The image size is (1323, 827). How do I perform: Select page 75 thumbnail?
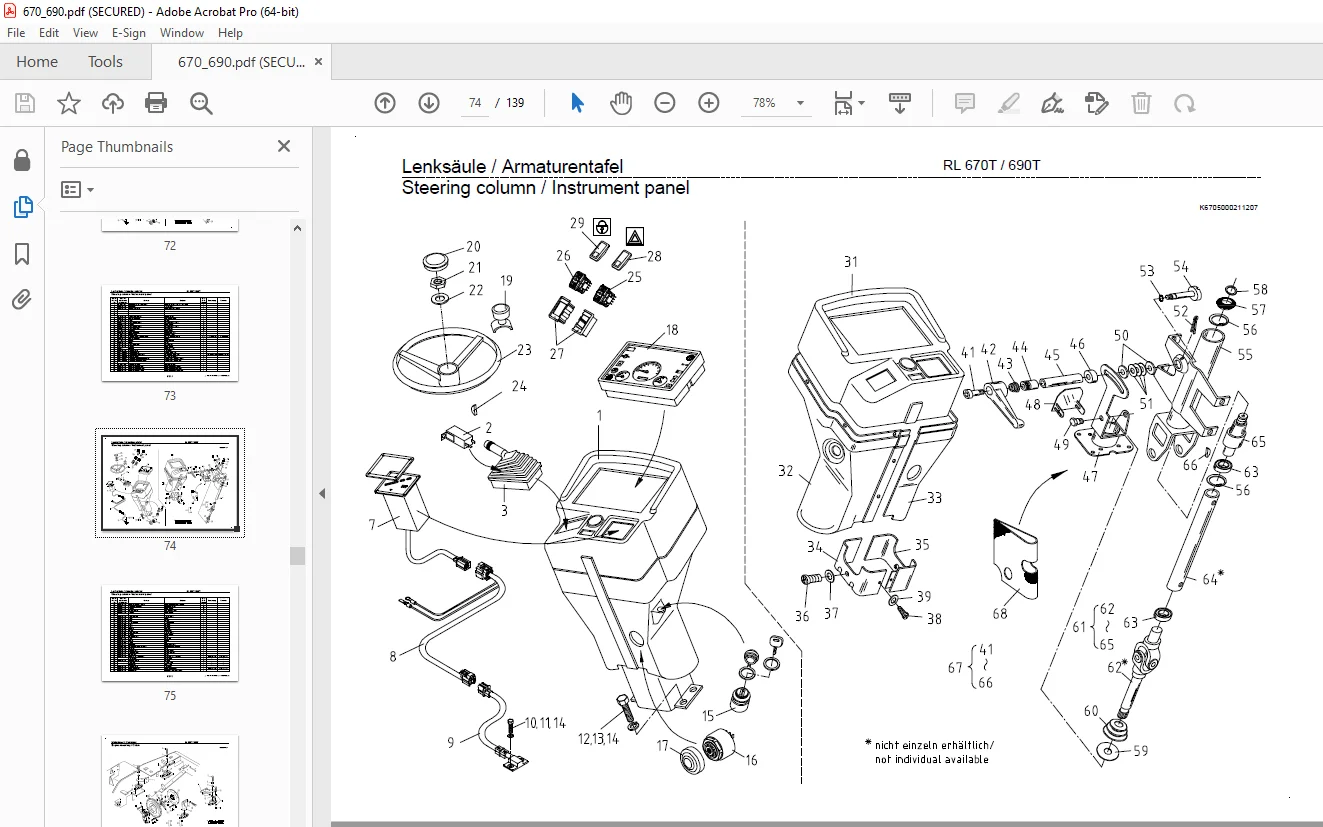pos(170,634)
